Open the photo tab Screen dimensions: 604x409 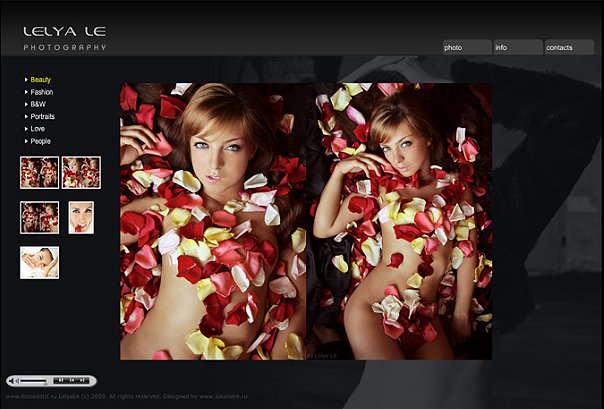(467, 47)
